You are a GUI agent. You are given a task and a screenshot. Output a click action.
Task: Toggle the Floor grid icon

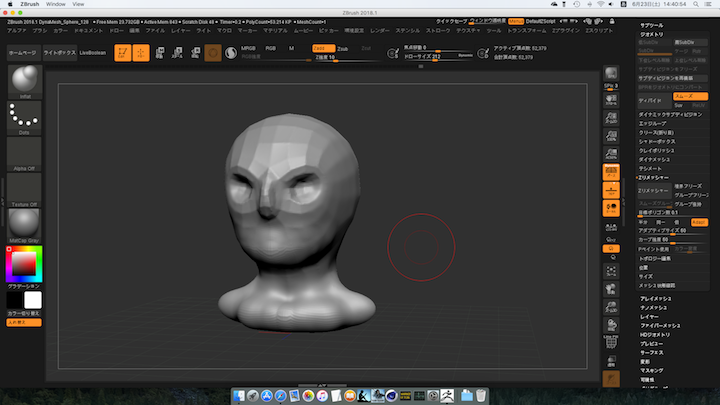coord(611,190)
